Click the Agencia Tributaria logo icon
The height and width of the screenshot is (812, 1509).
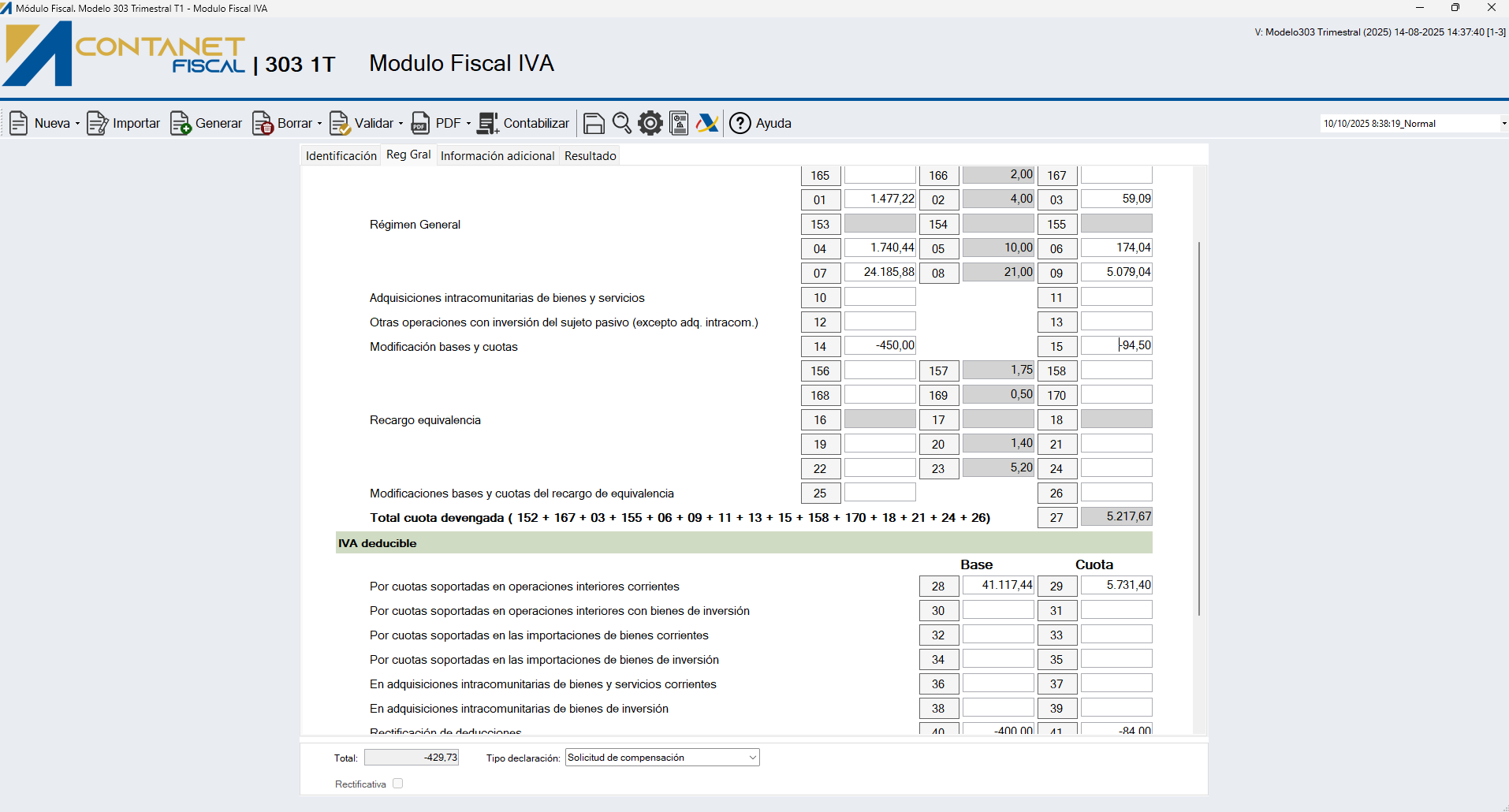707,123
